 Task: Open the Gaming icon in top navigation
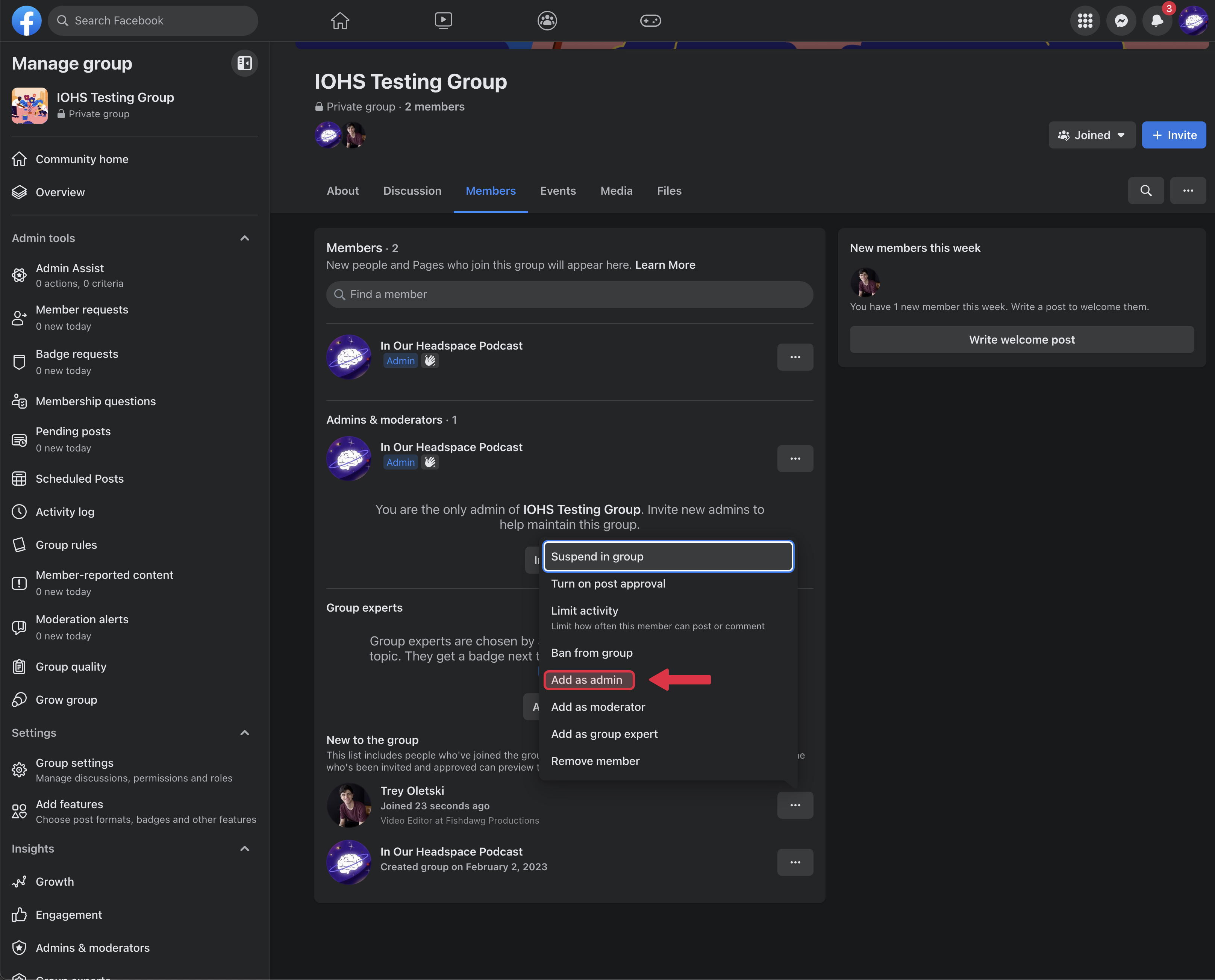point(650,21)
